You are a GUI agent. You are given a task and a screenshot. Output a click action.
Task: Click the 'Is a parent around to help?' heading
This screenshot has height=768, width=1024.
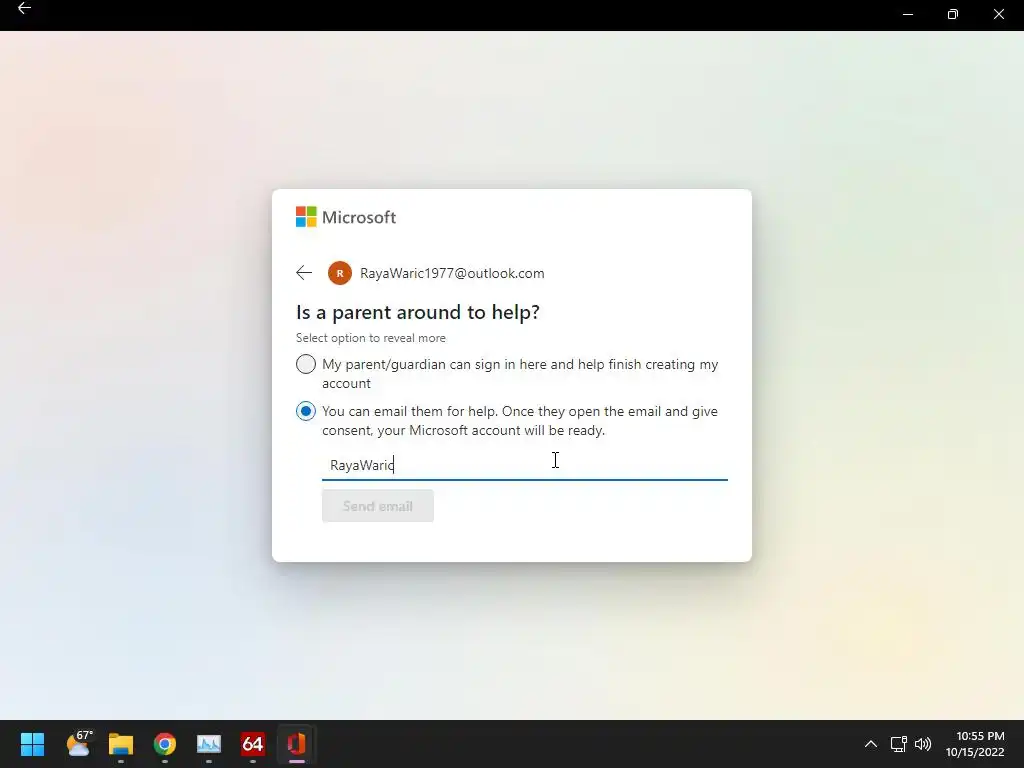click(x=418, y=312)
